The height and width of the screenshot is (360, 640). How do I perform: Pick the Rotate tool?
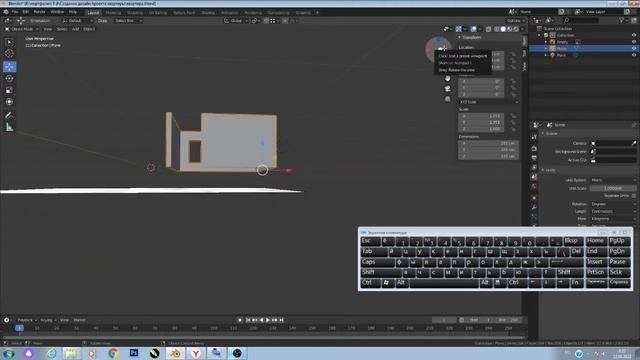9,78
